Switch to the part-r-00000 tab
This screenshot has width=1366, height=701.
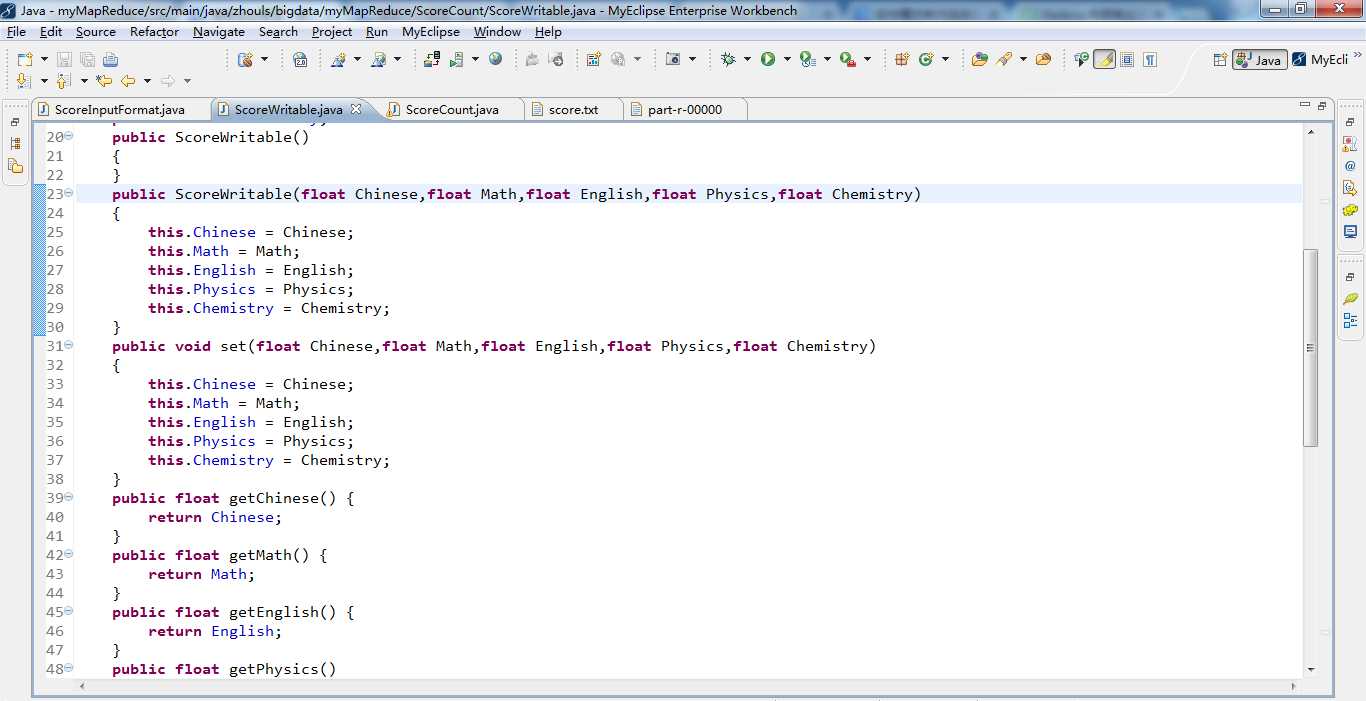pos(685,109)
